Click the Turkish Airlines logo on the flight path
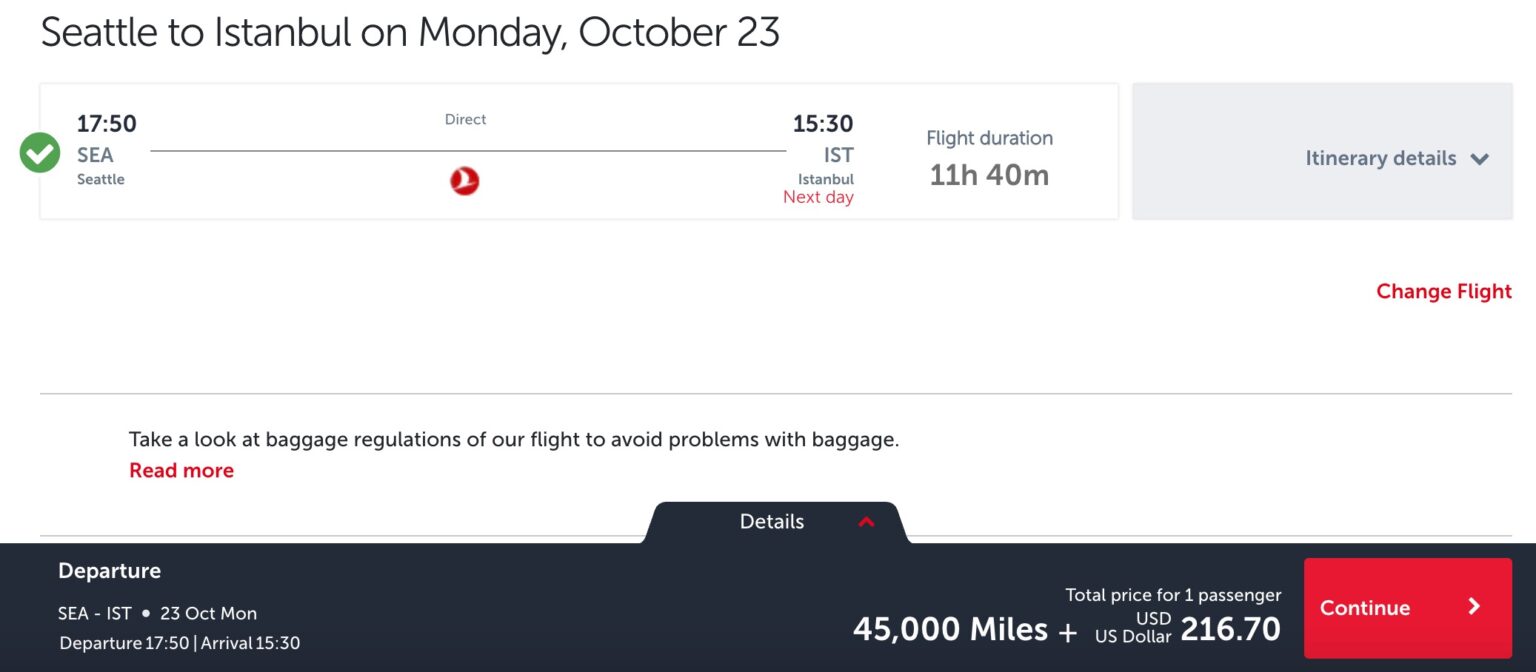The height and width of the screenshot is (672, 1536). point(464,180)
